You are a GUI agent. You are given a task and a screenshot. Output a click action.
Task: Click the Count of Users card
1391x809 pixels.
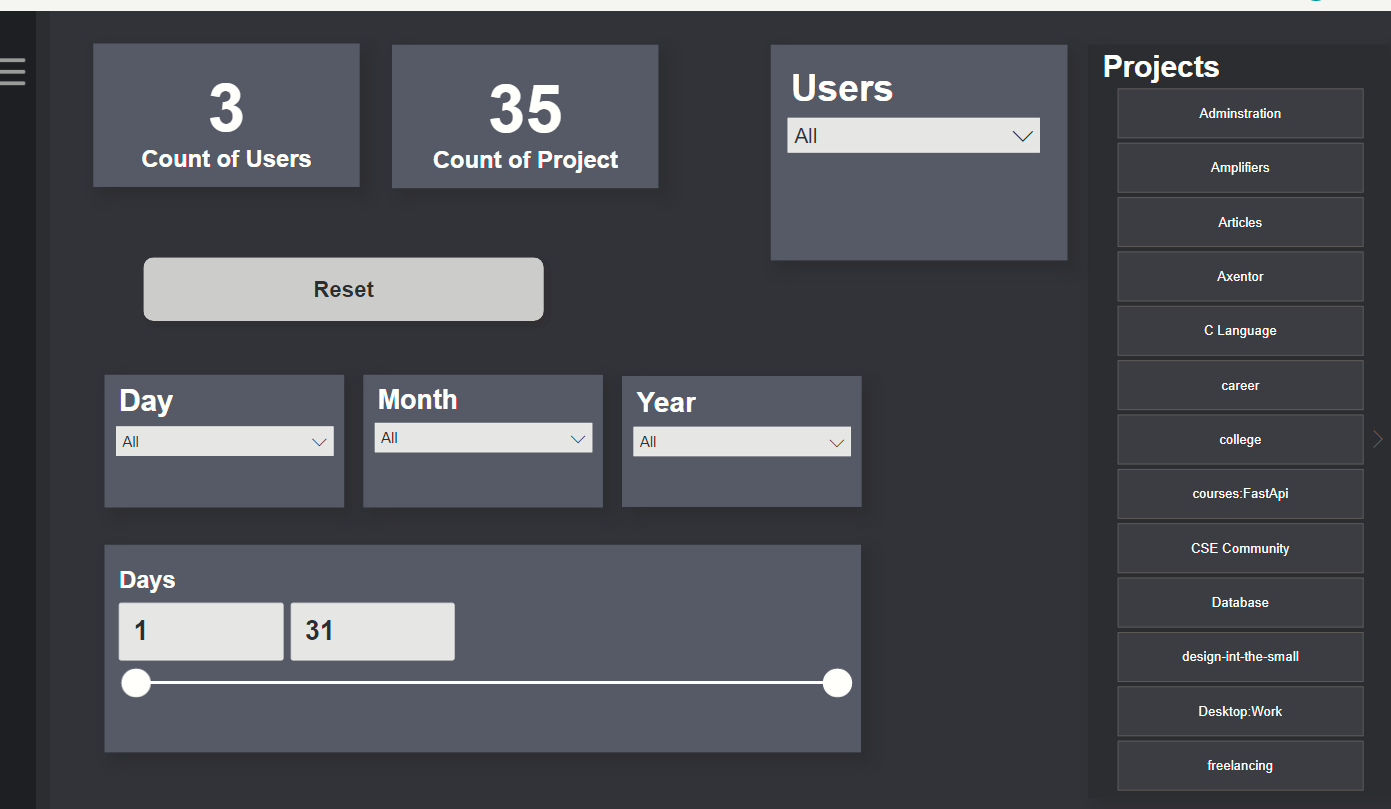(226, 115)
